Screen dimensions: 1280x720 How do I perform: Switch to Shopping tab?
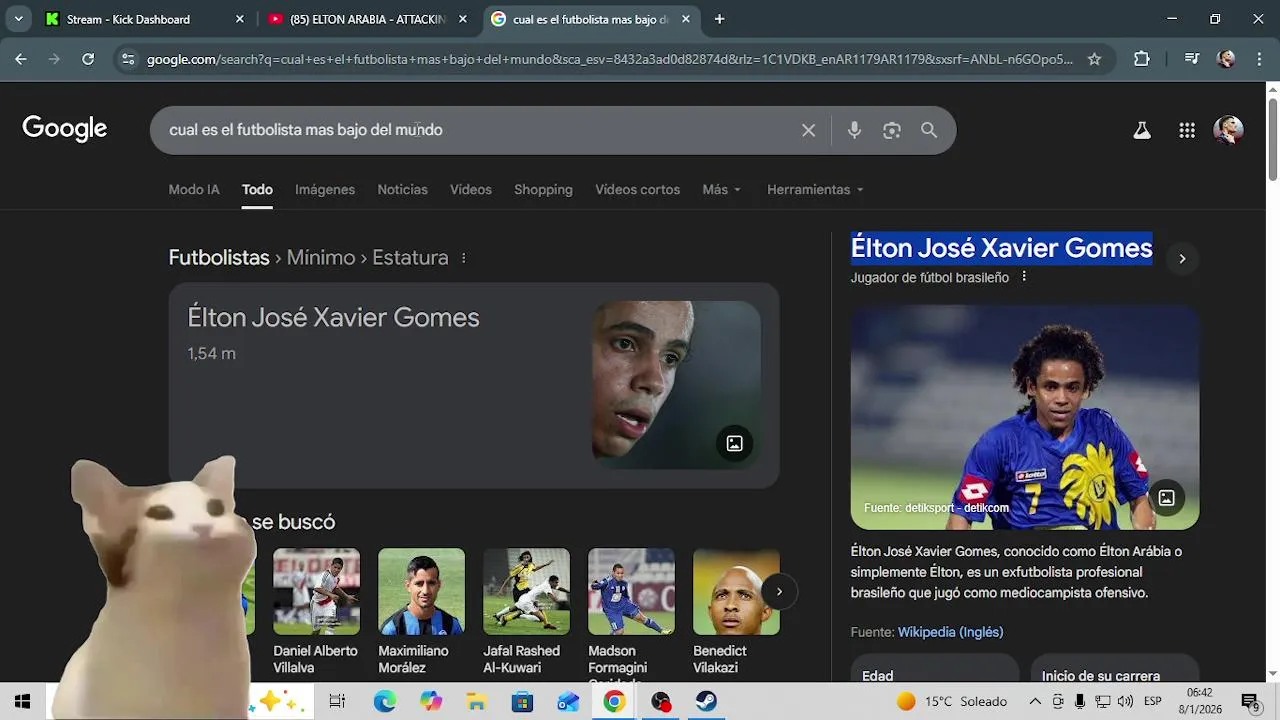543,190
